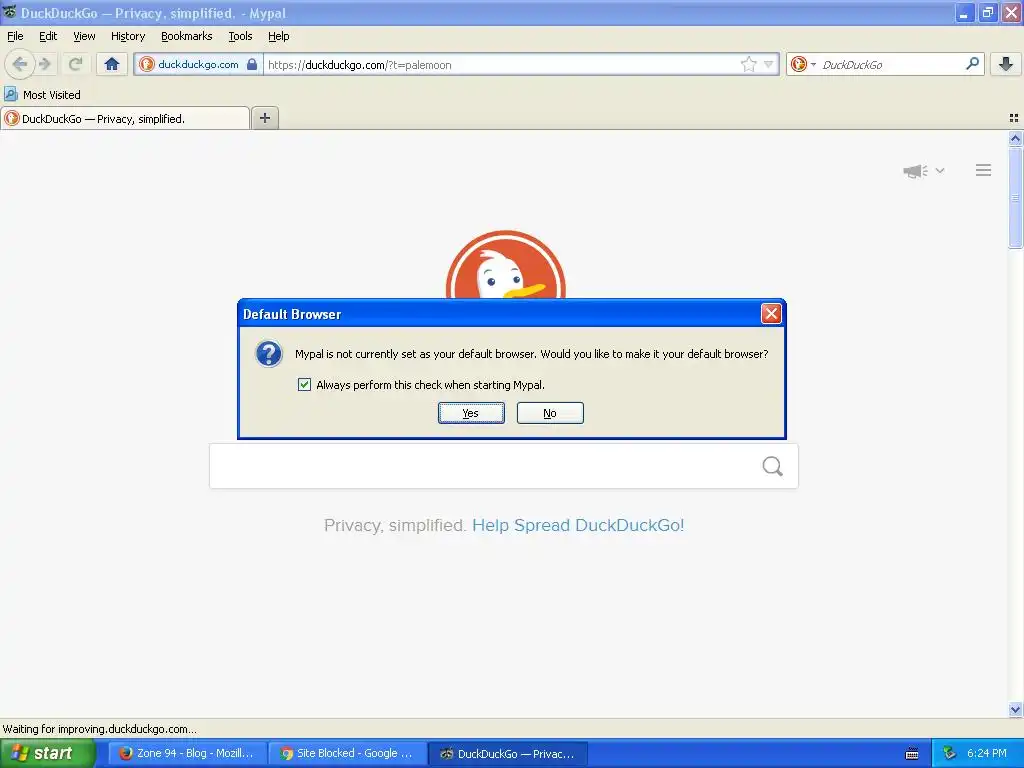Open the tab groups grid icon
The height and width of the screenshot is (768, 1024).
[x=1014, y=118]
